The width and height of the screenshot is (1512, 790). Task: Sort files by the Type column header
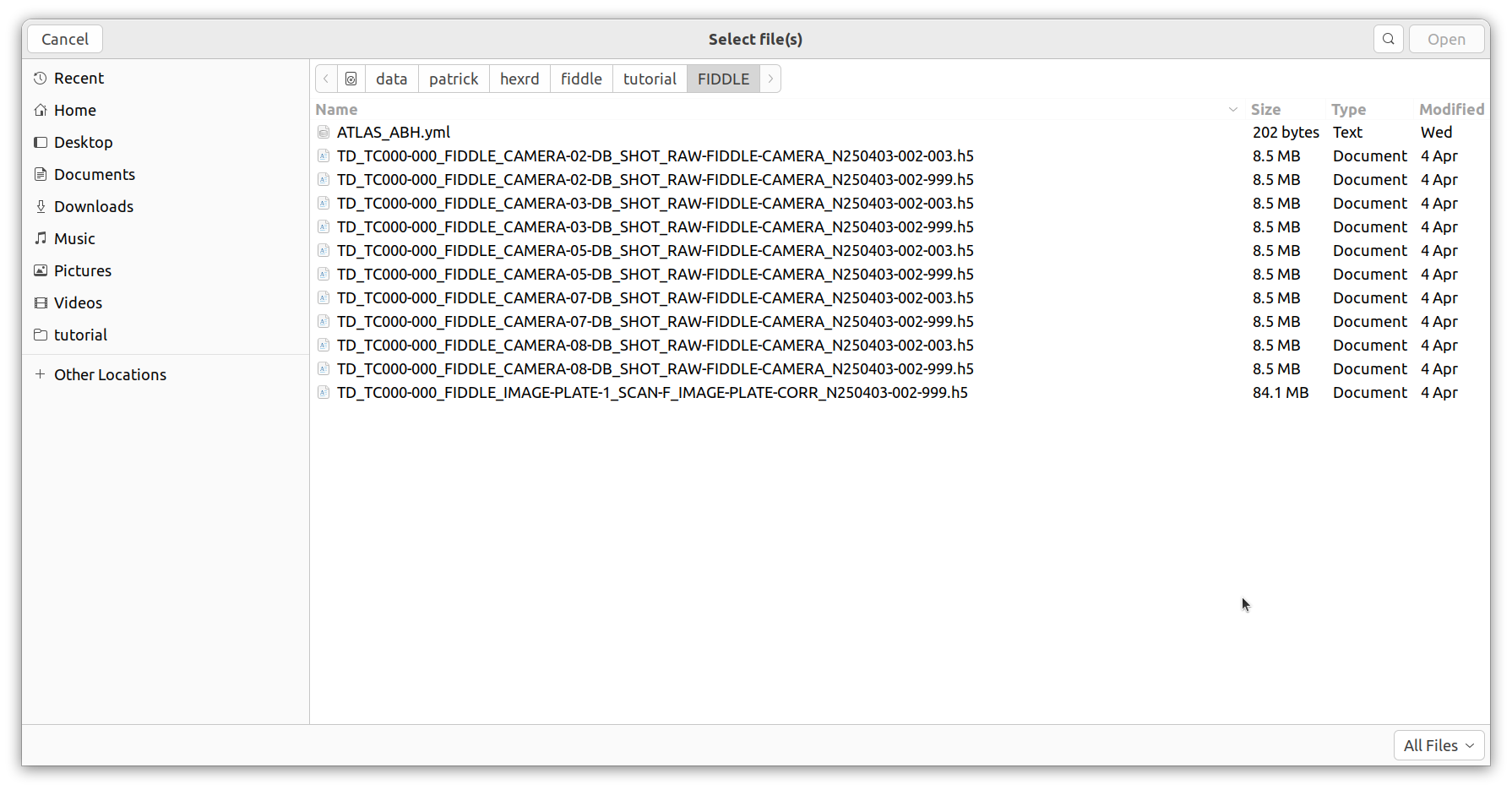pos(1348,110)
